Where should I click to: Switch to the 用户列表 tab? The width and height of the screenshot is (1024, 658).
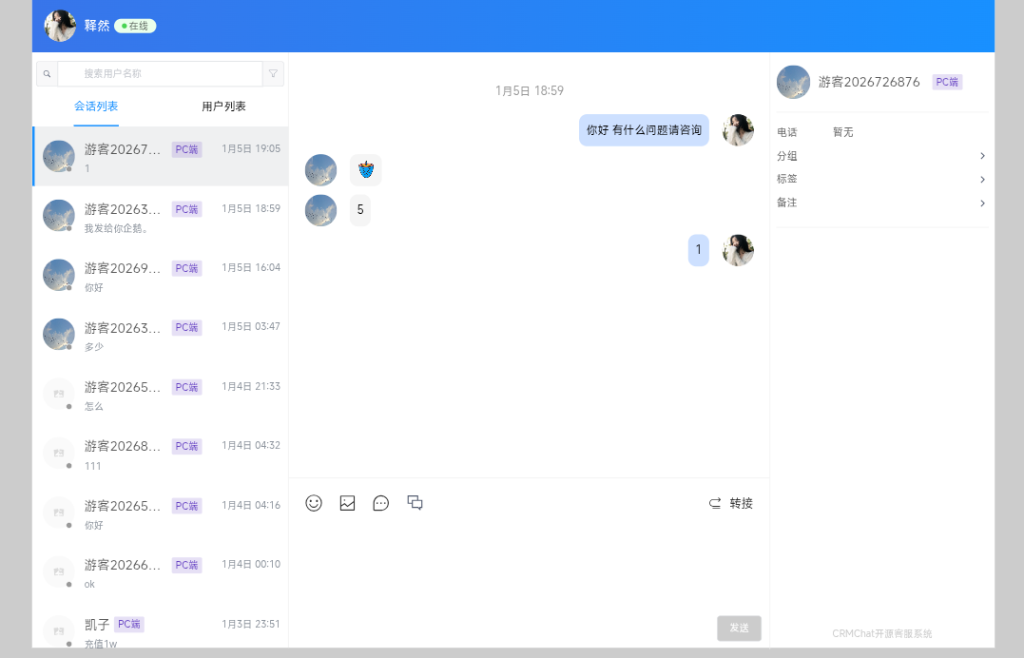tap(223, 106)
